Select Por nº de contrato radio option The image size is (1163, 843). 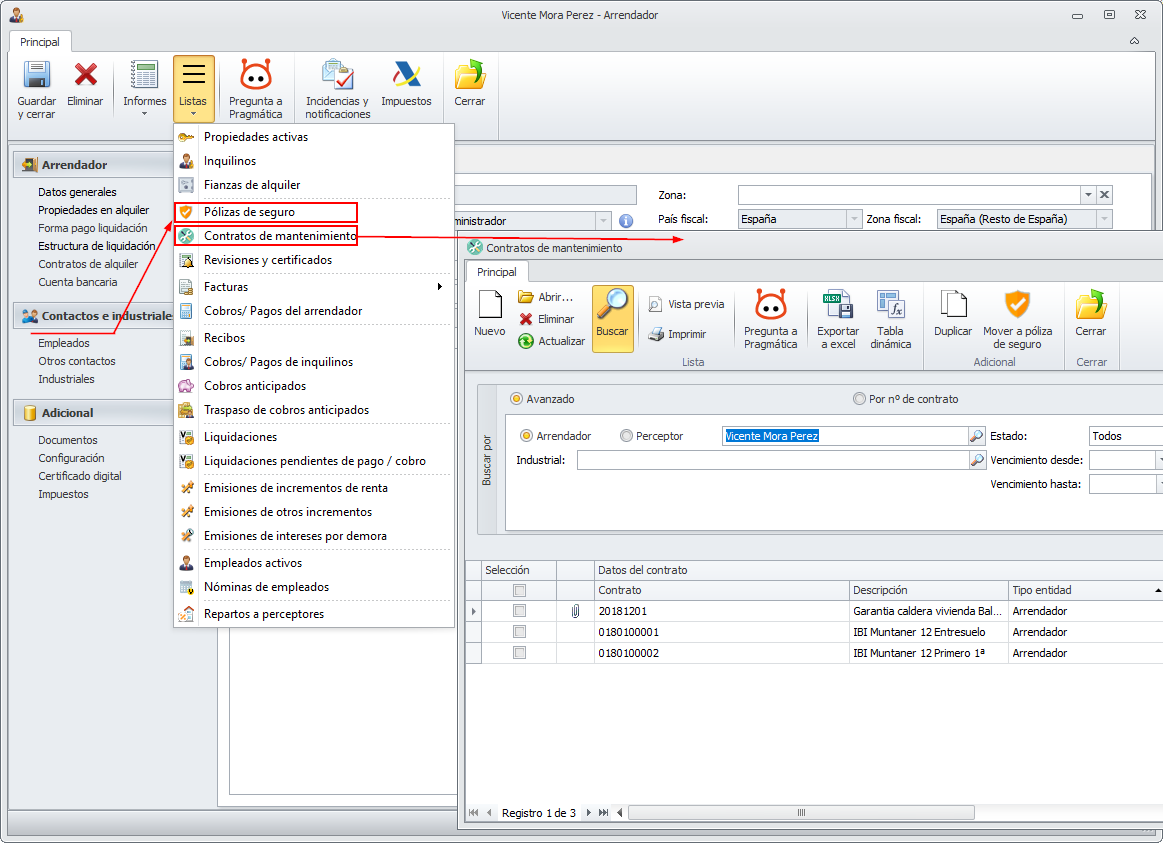[x=860, y=399]
